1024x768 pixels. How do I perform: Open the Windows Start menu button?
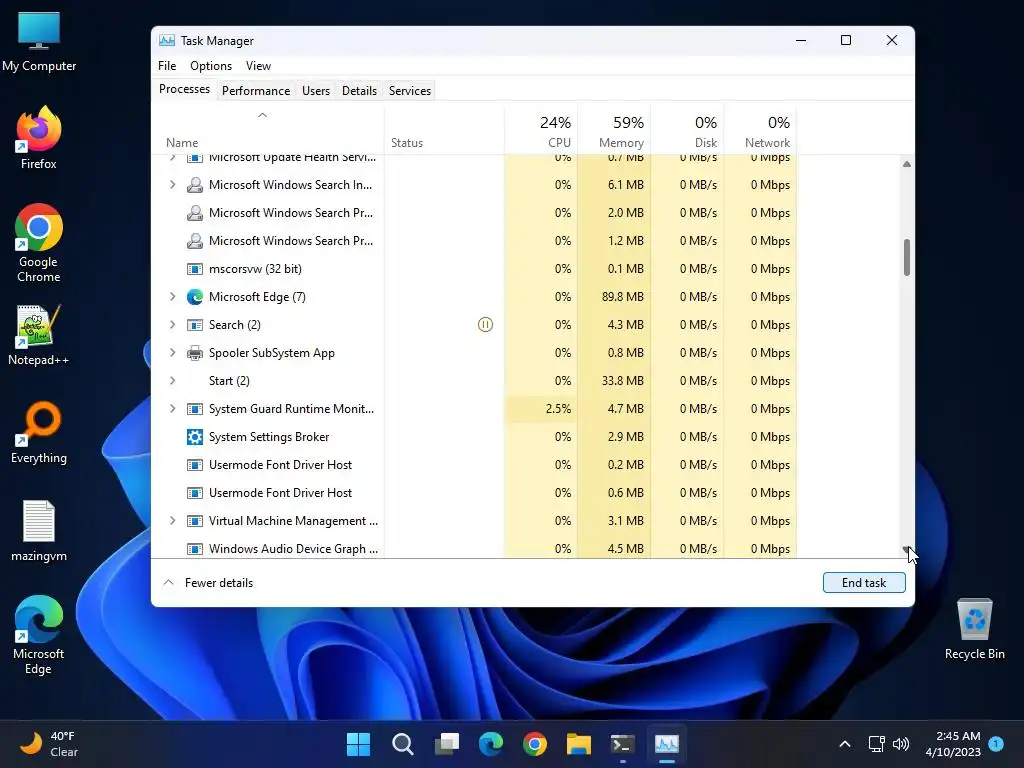pos(358,744)
